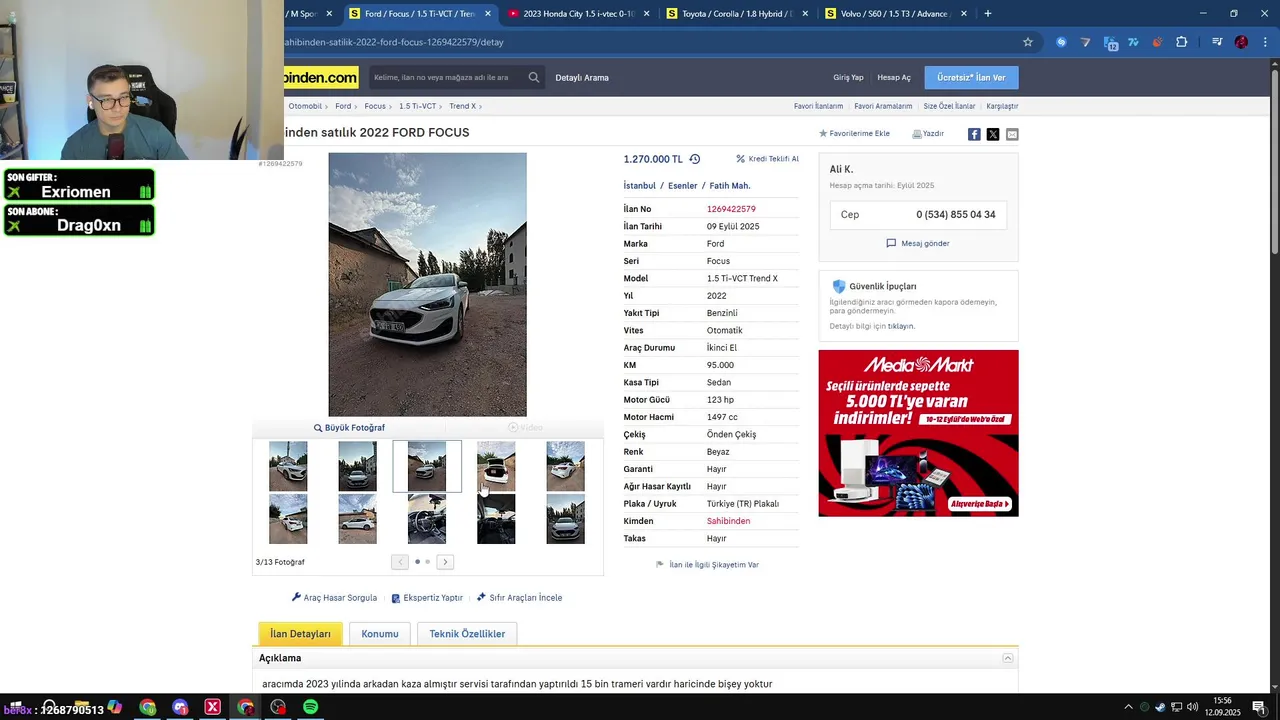The height and width of the screenshot is (720, 1280).
Task: Open Chrome three-dot menu
Action: tap(1265, 42)
